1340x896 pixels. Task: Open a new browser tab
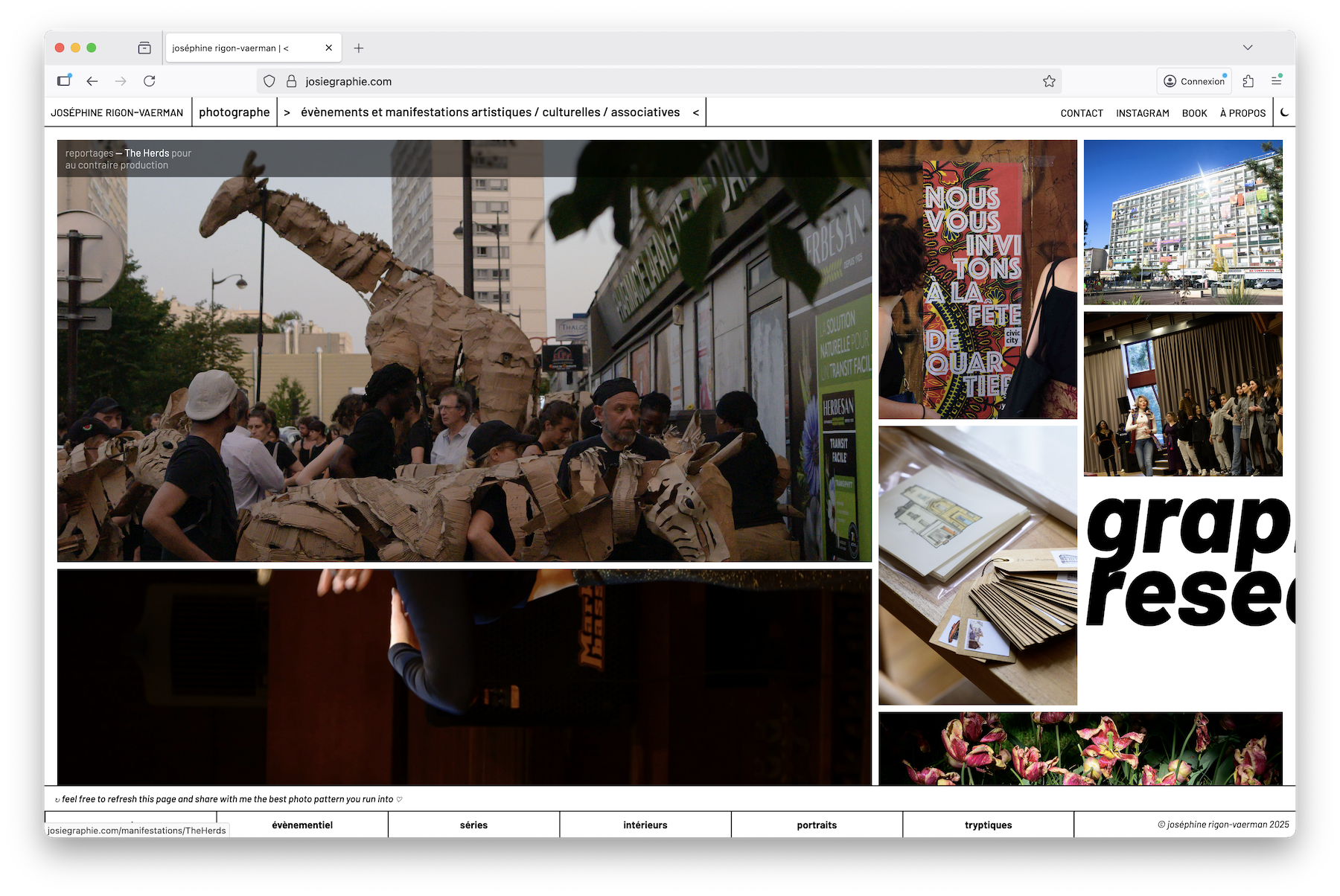359,48
